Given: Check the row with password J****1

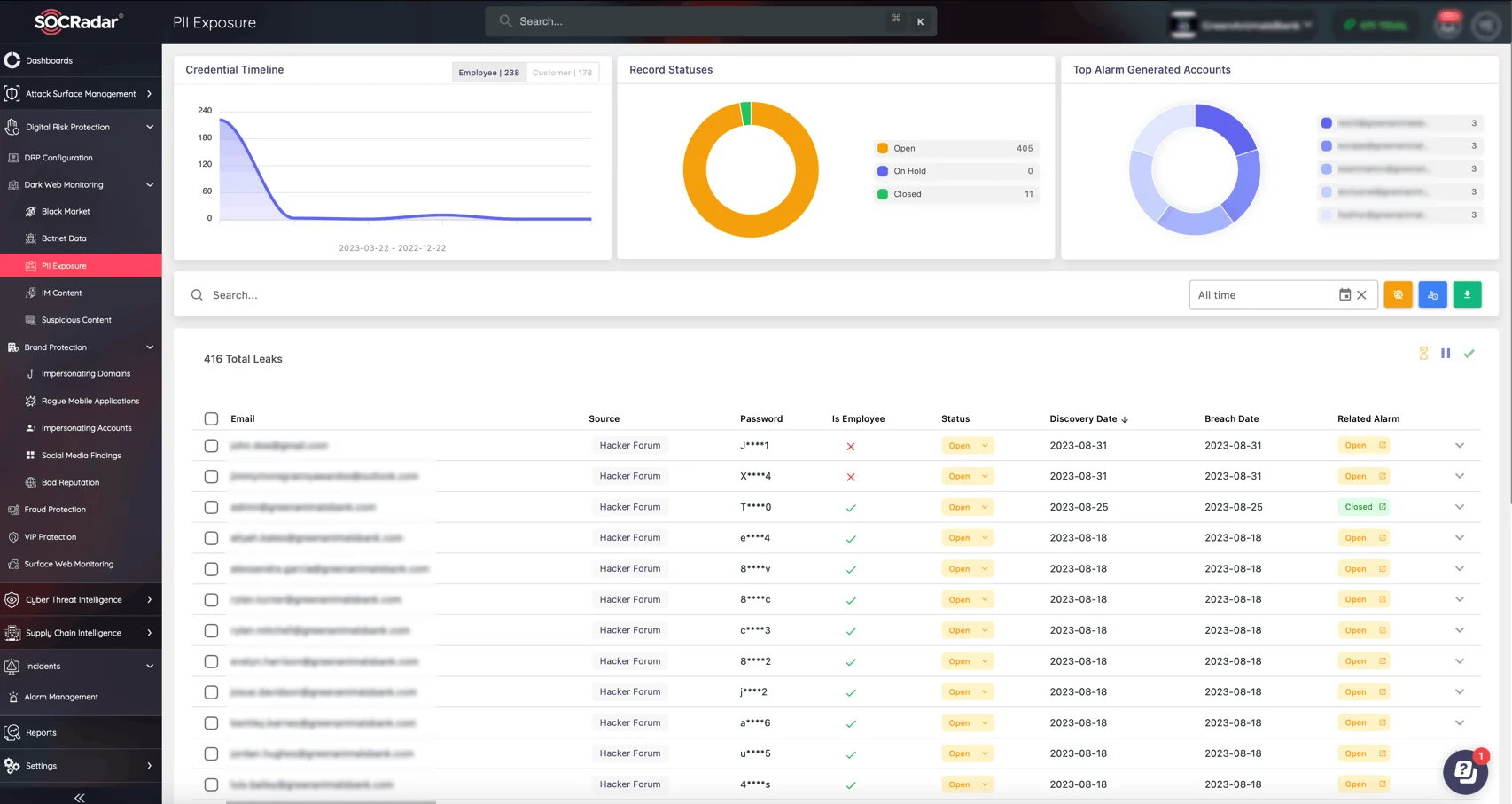Looking at the screenshot, I should 211,446.
